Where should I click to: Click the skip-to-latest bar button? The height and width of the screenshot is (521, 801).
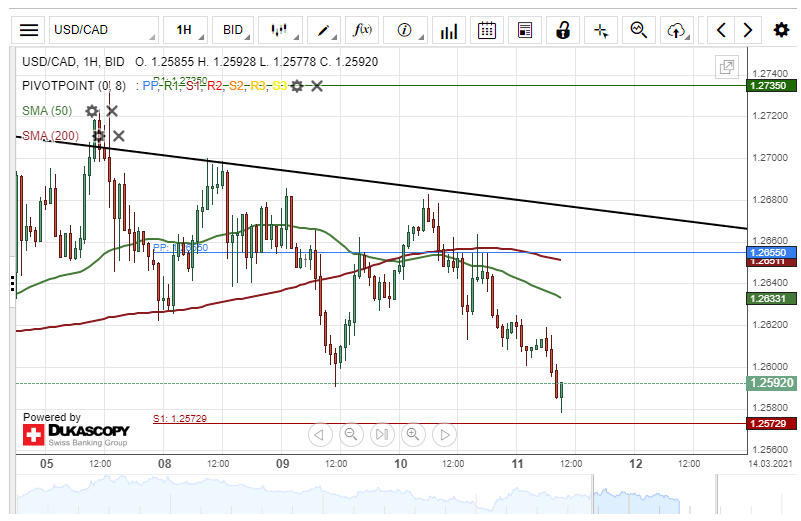pyautogui.click(x=382, y=435)
